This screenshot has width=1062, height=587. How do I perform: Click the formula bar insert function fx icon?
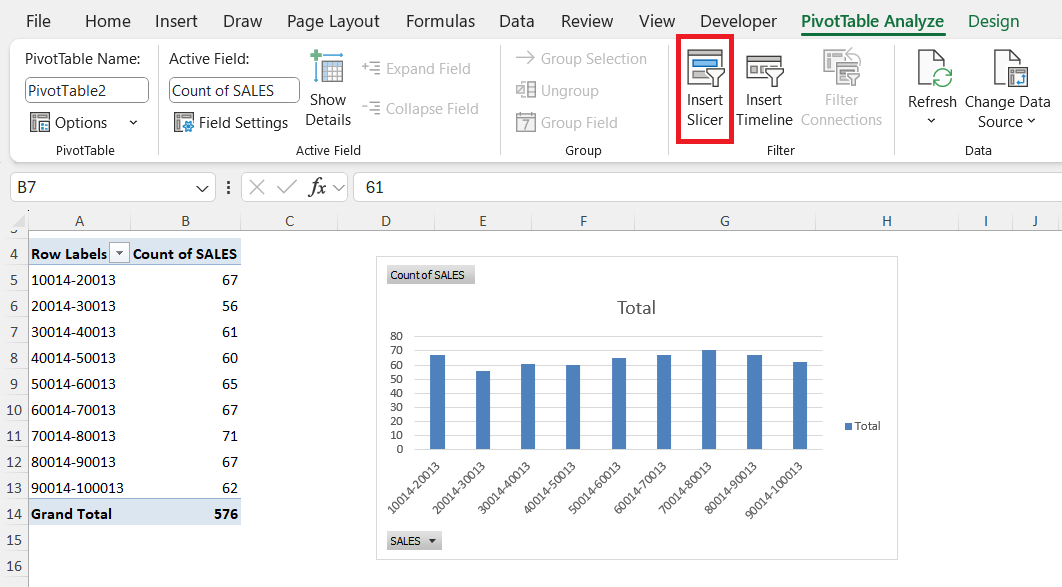click(x=317, y=187)
